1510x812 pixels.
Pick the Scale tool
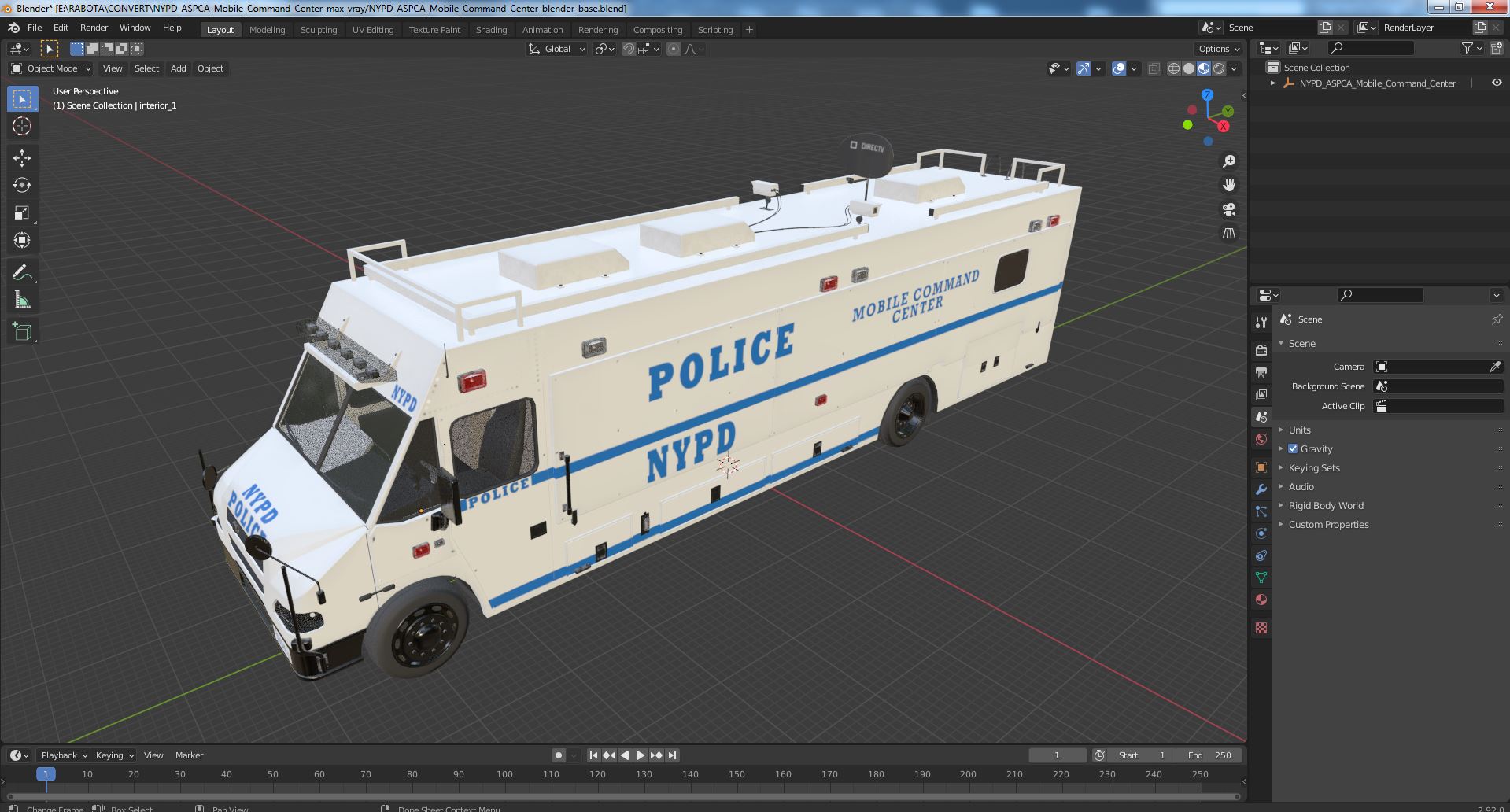click(x=22, y=213)
